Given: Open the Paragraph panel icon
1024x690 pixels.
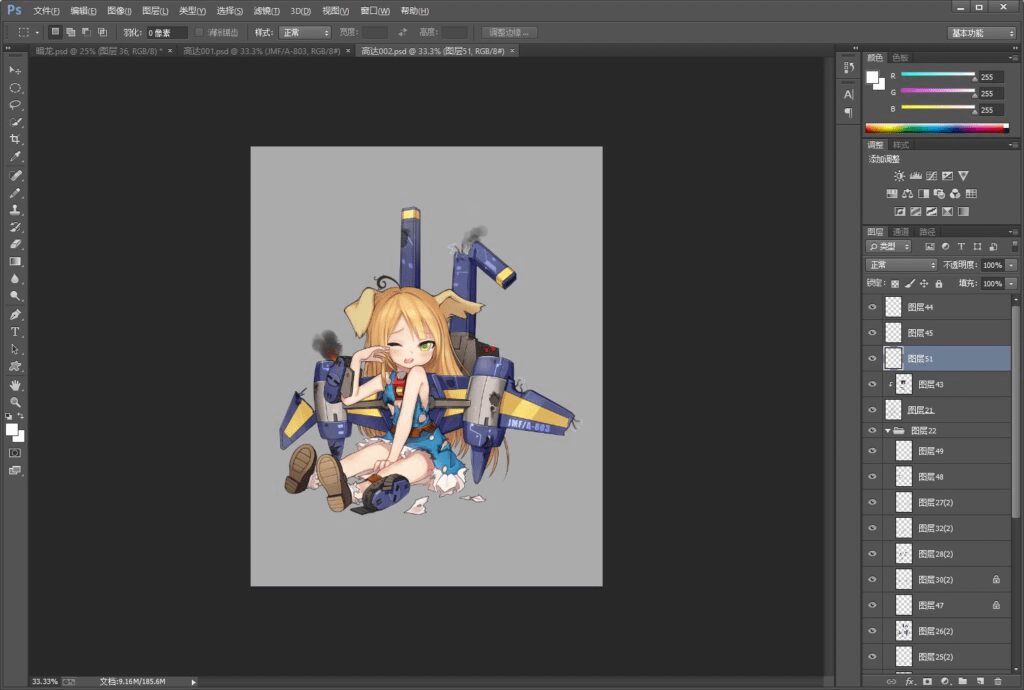Looking at the screenshot, I should (x=848, y=112).
